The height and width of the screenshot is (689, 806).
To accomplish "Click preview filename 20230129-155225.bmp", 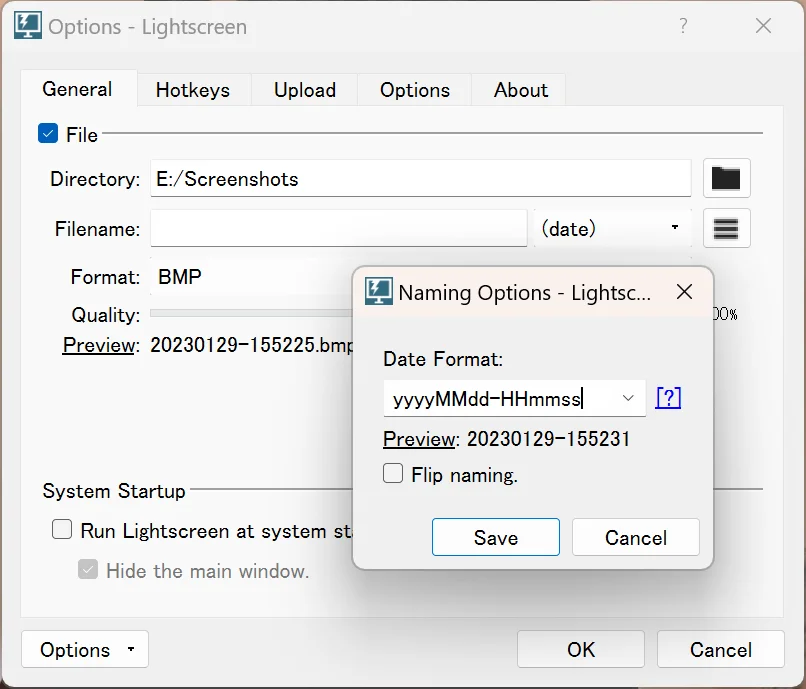I will pos(252,345).
